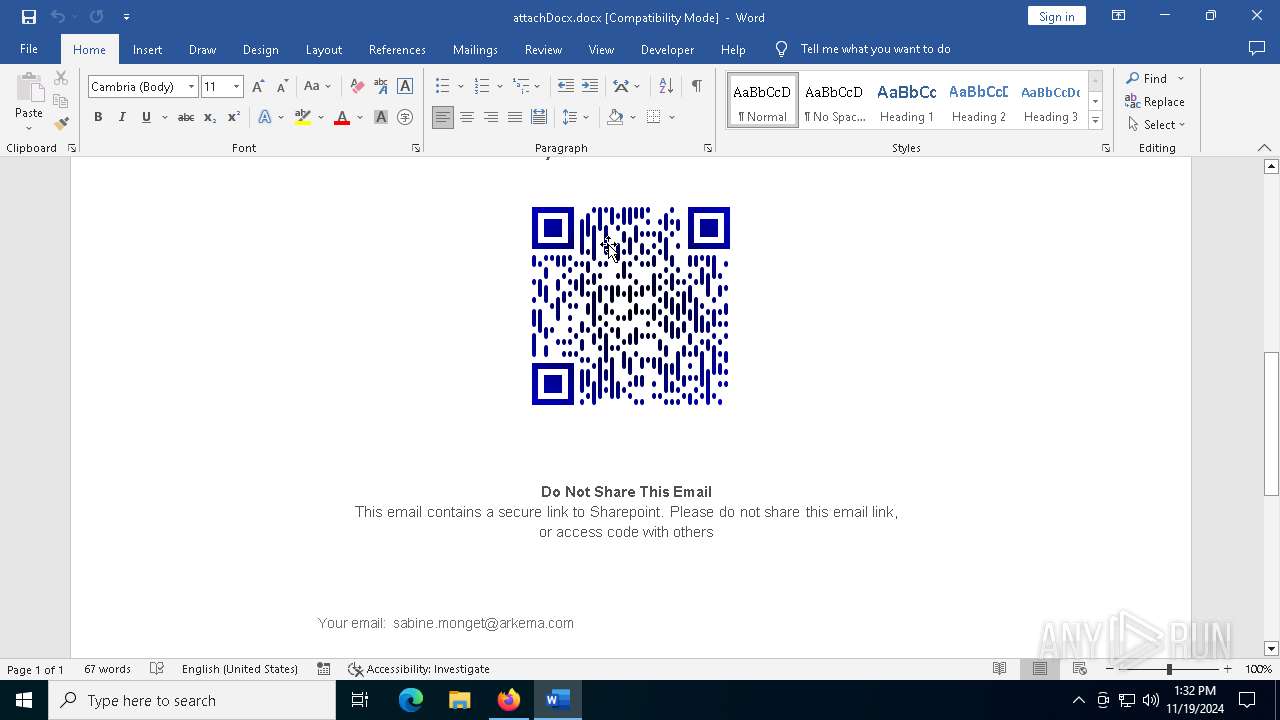This screenshot has width=1280, height=720.
Task: Decrease font size with Shrink Font icon
Action: (x=282, y=86)
